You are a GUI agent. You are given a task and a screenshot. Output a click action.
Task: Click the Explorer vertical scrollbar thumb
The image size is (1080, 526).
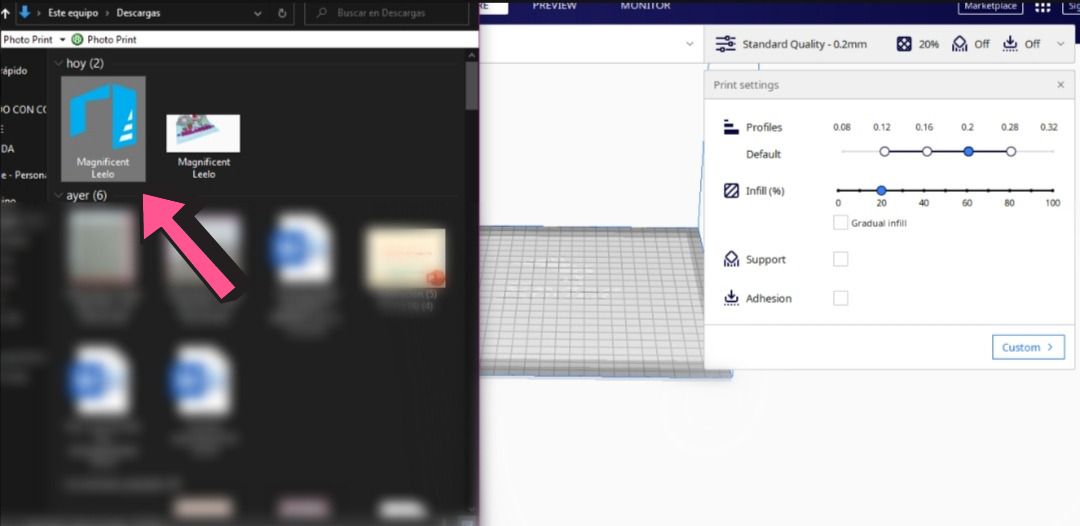click(x=472, y=85)
